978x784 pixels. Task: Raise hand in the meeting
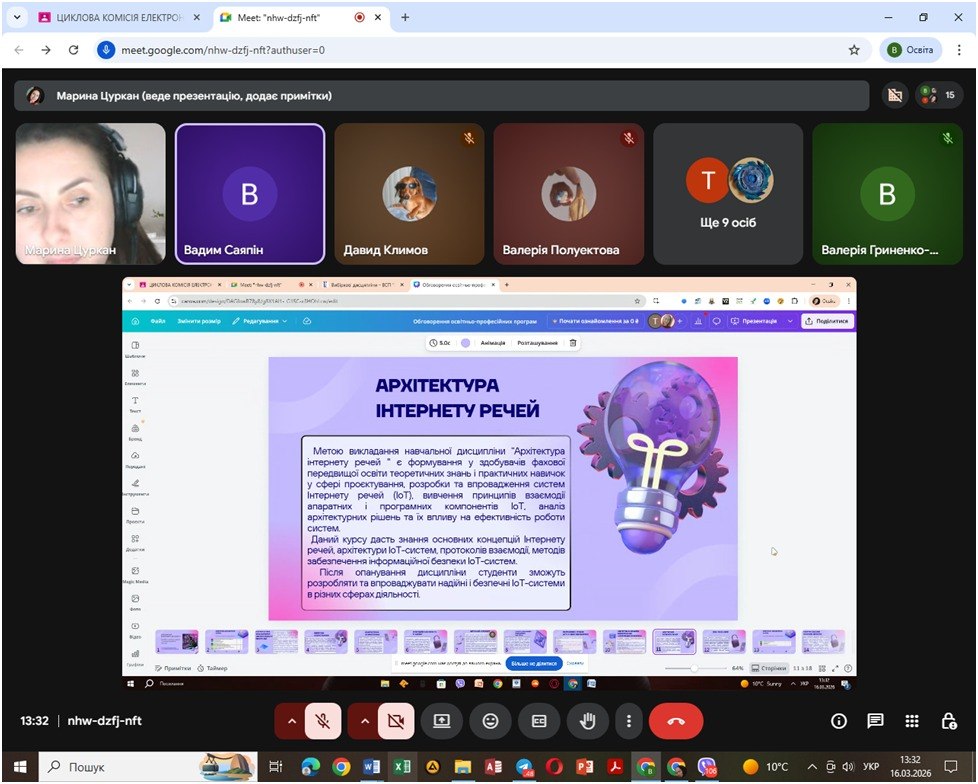point(588,721)
